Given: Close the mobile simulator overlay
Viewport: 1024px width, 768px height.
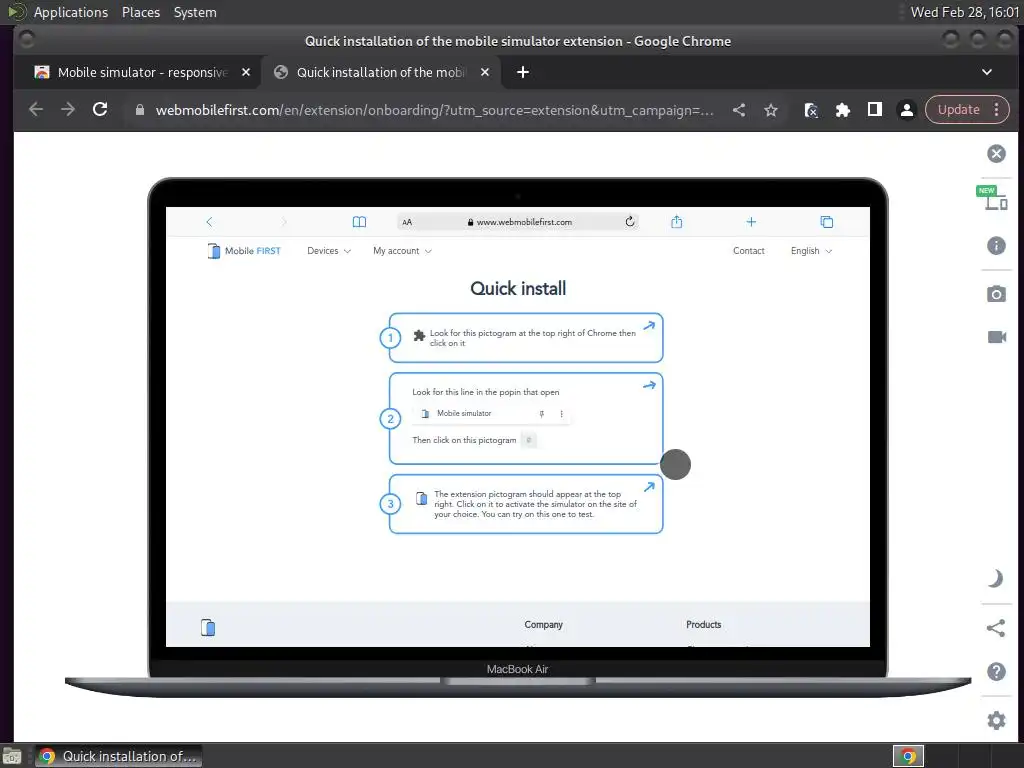Looking at the screenshot, I should (x=996, y=153).
